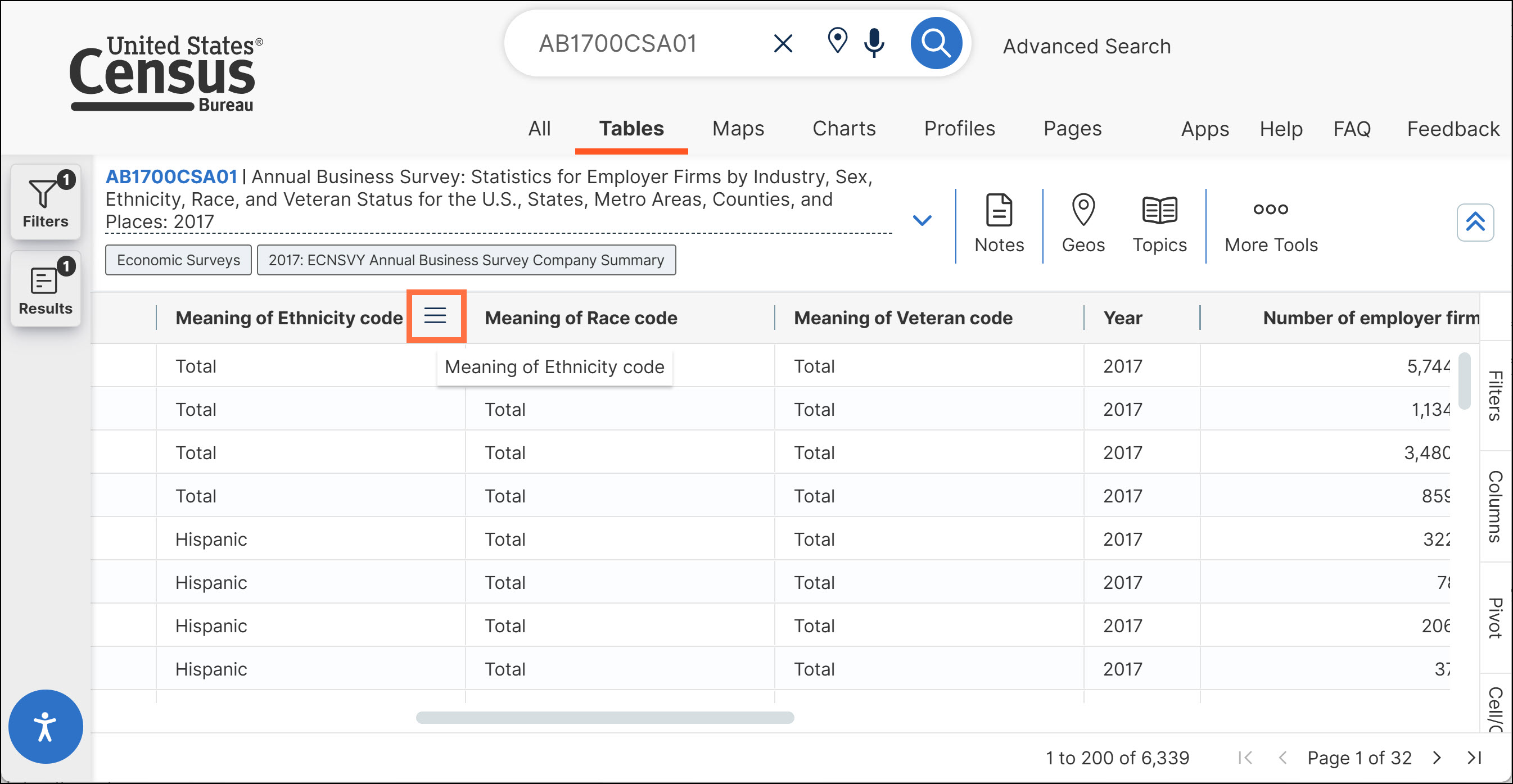Click the blue magnifier search button
Viewport: 1513px width, 784px height.
tap(936, 43)
